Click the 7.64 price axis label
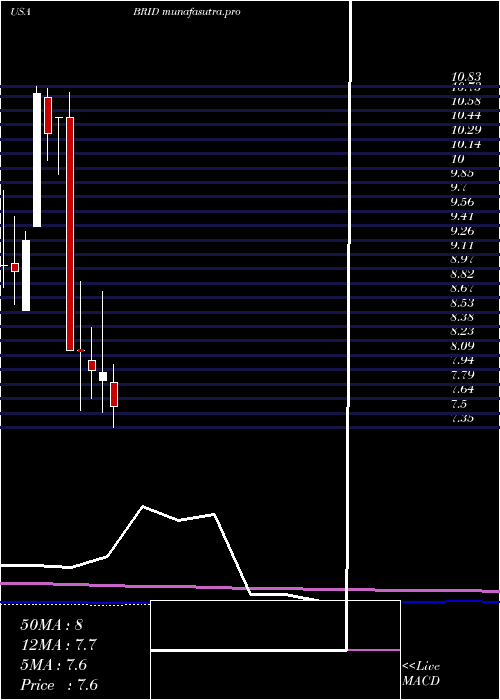500x700 pixels. coord(462,389)
